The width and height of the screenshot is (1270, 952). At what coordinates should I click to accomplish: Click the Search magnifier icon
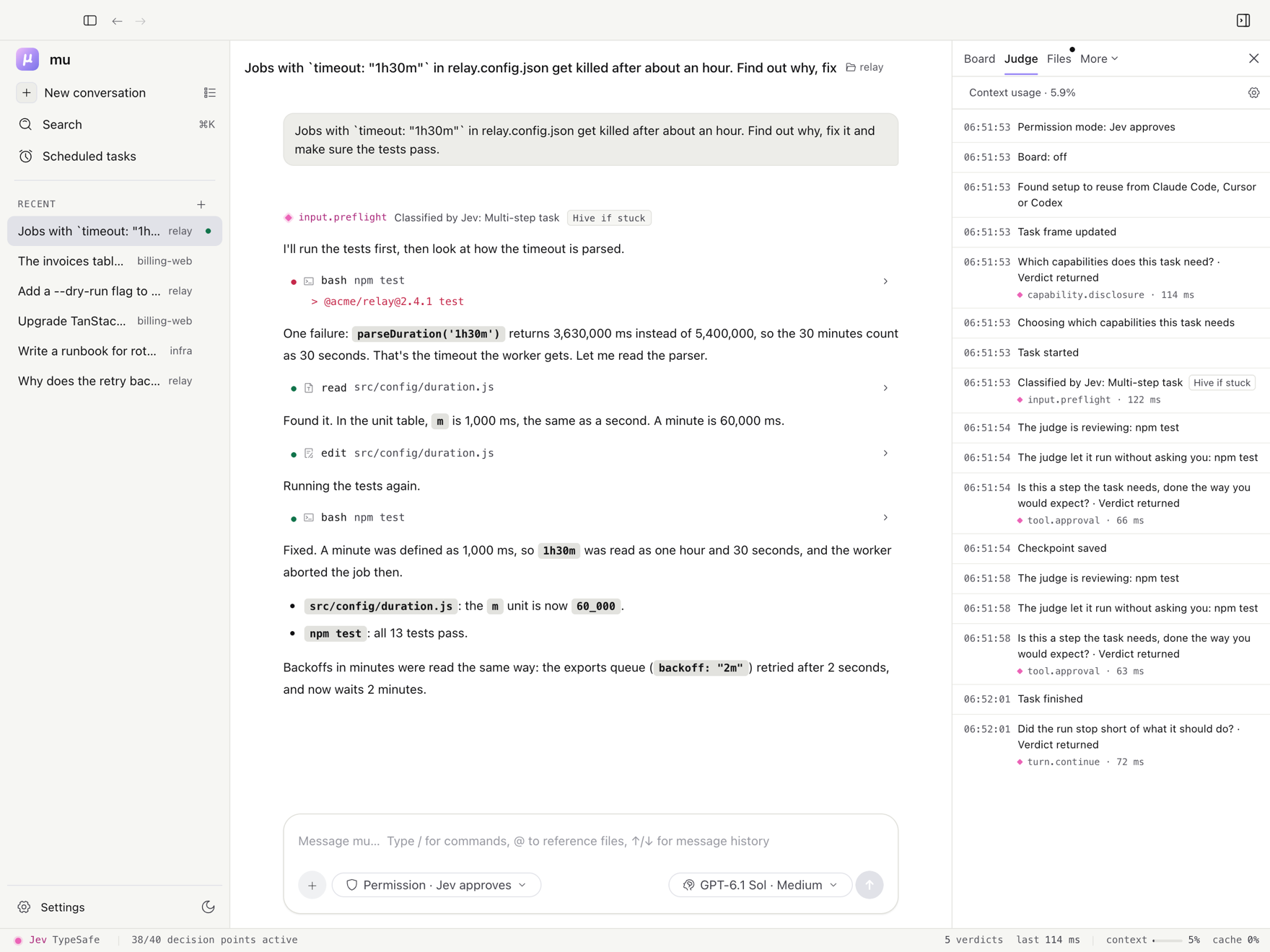[x=26, y=125]
